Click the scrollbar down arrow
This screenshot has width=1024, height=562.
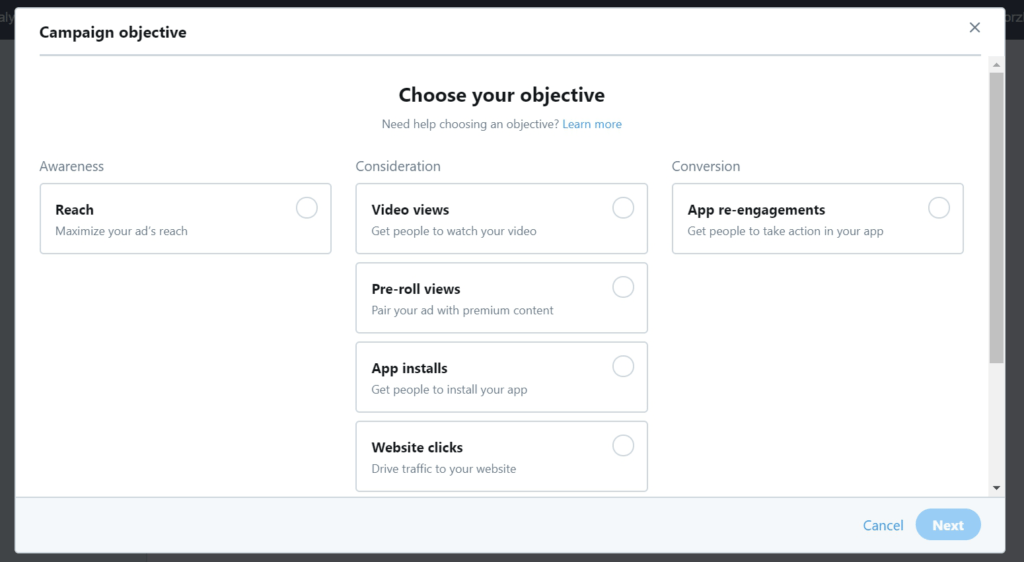pos(996,488)
